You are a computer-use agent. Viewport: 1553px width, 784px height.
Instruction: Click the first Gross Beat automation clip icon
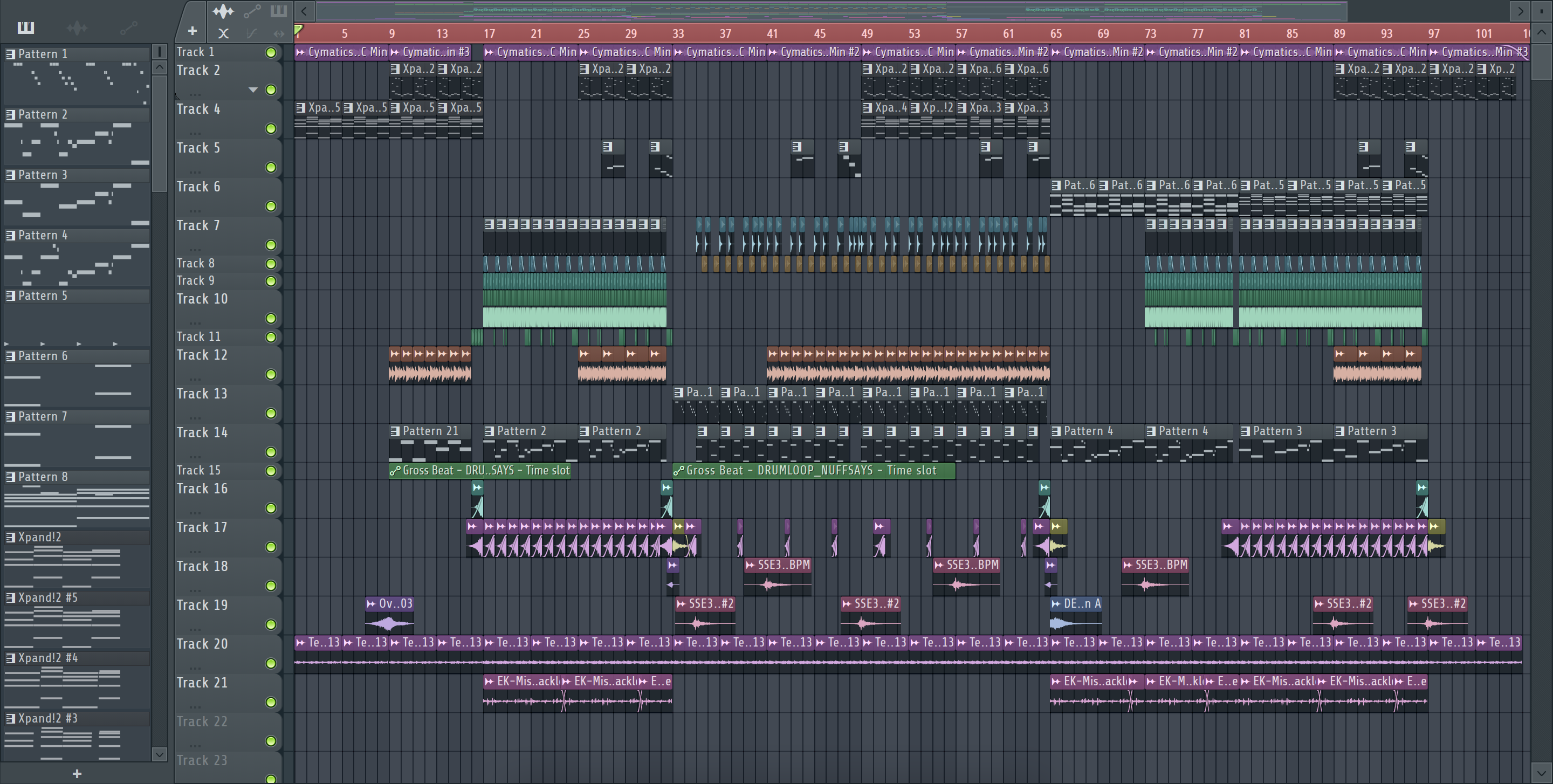(395, 471)
